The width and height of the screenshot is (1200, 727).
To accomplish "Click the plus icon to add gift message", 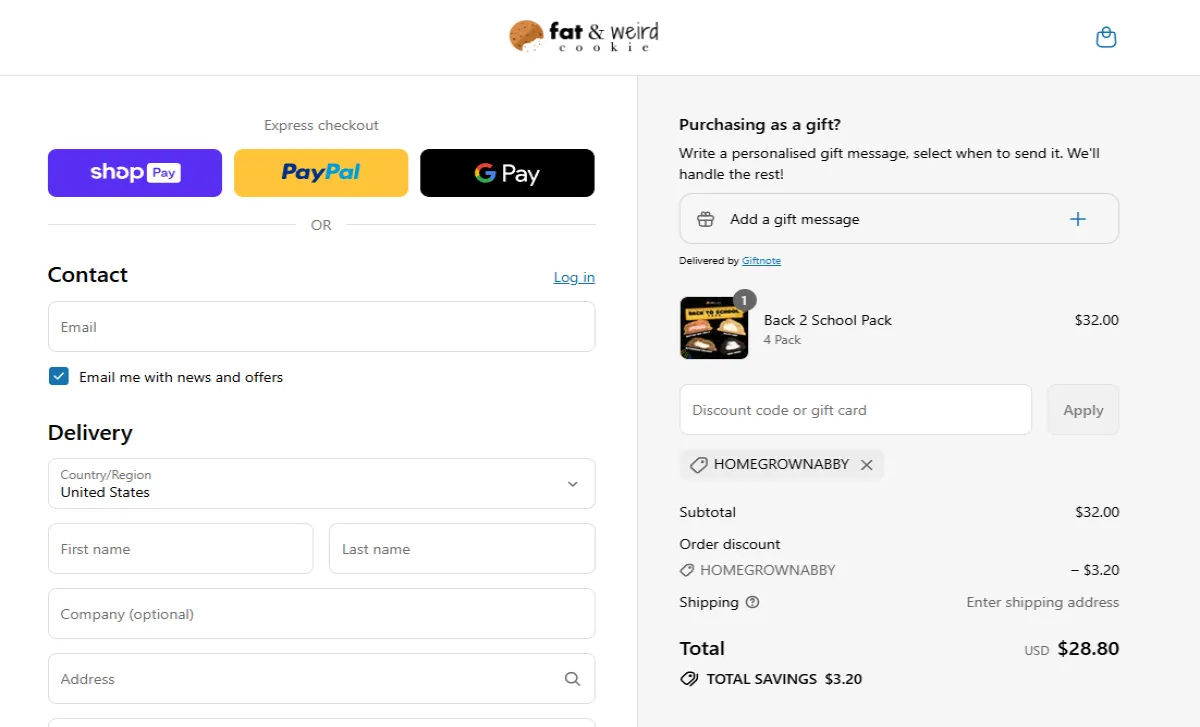I will click(1078, 219).
